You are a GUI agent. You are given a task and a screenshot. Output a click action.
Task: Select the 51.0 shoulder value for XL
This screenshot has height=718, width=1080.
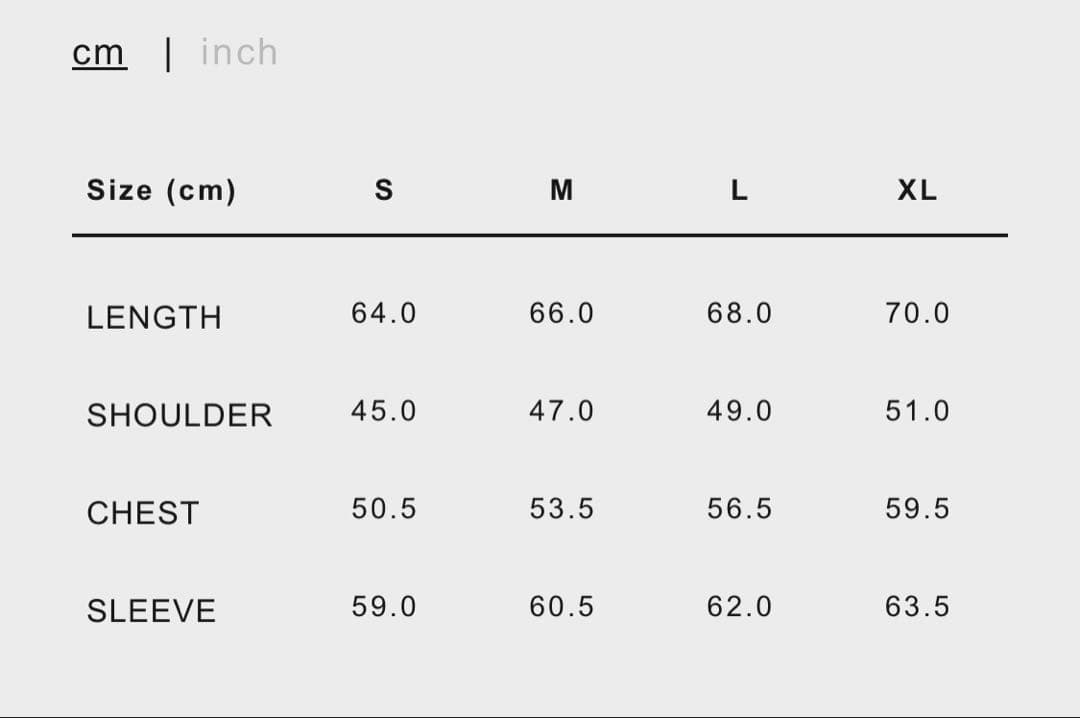pyautogui.click(x=917, y=411)
